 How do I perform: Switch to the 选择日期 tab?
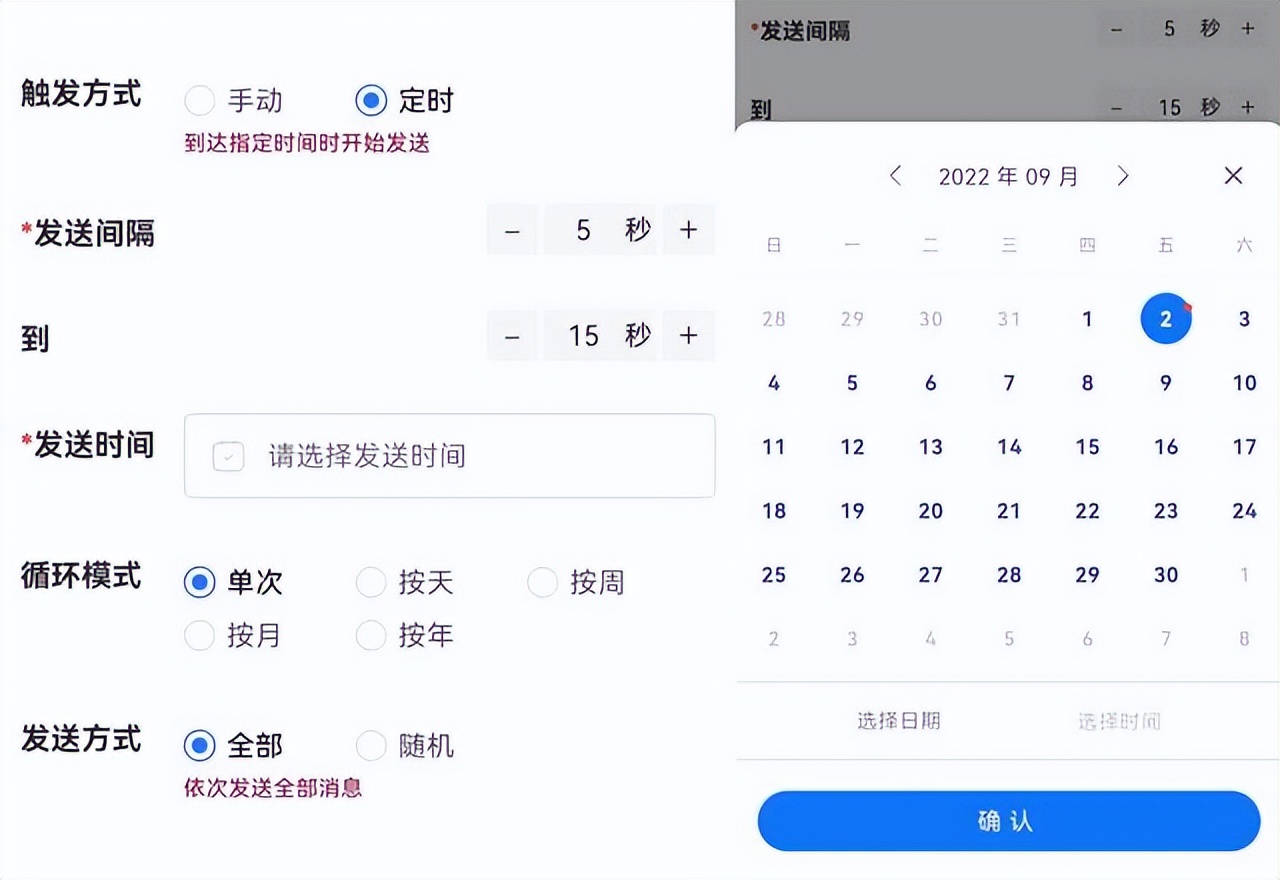(899, 721)
